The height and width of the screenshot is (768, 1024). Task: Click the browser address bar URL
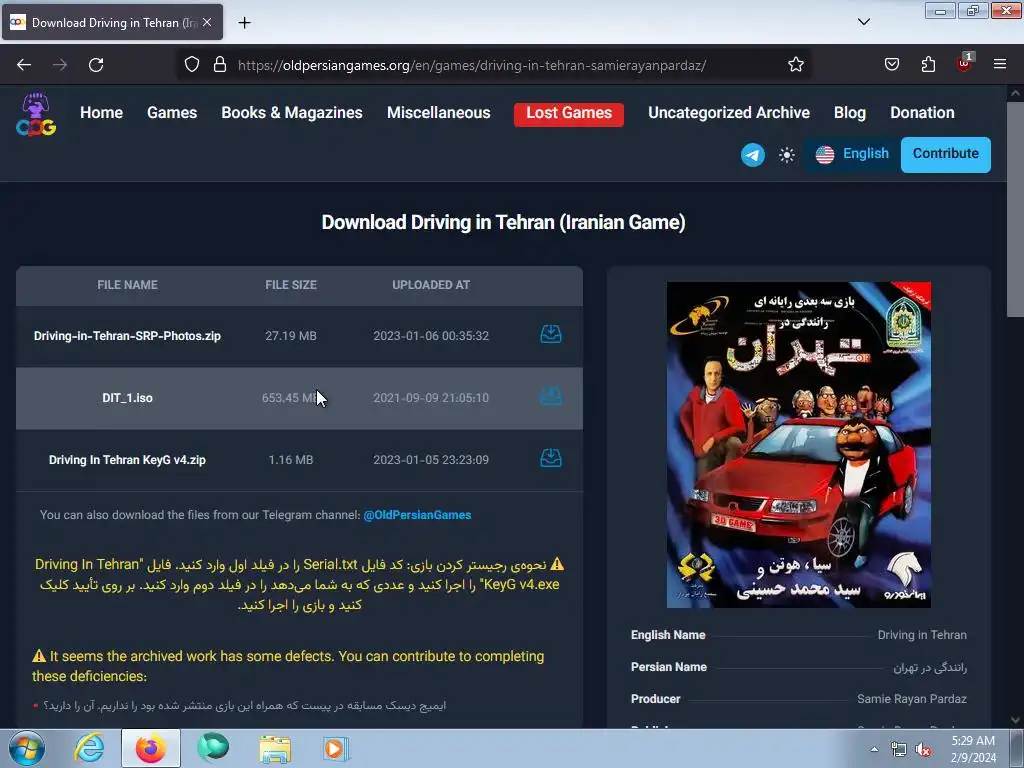pos(472,65)
